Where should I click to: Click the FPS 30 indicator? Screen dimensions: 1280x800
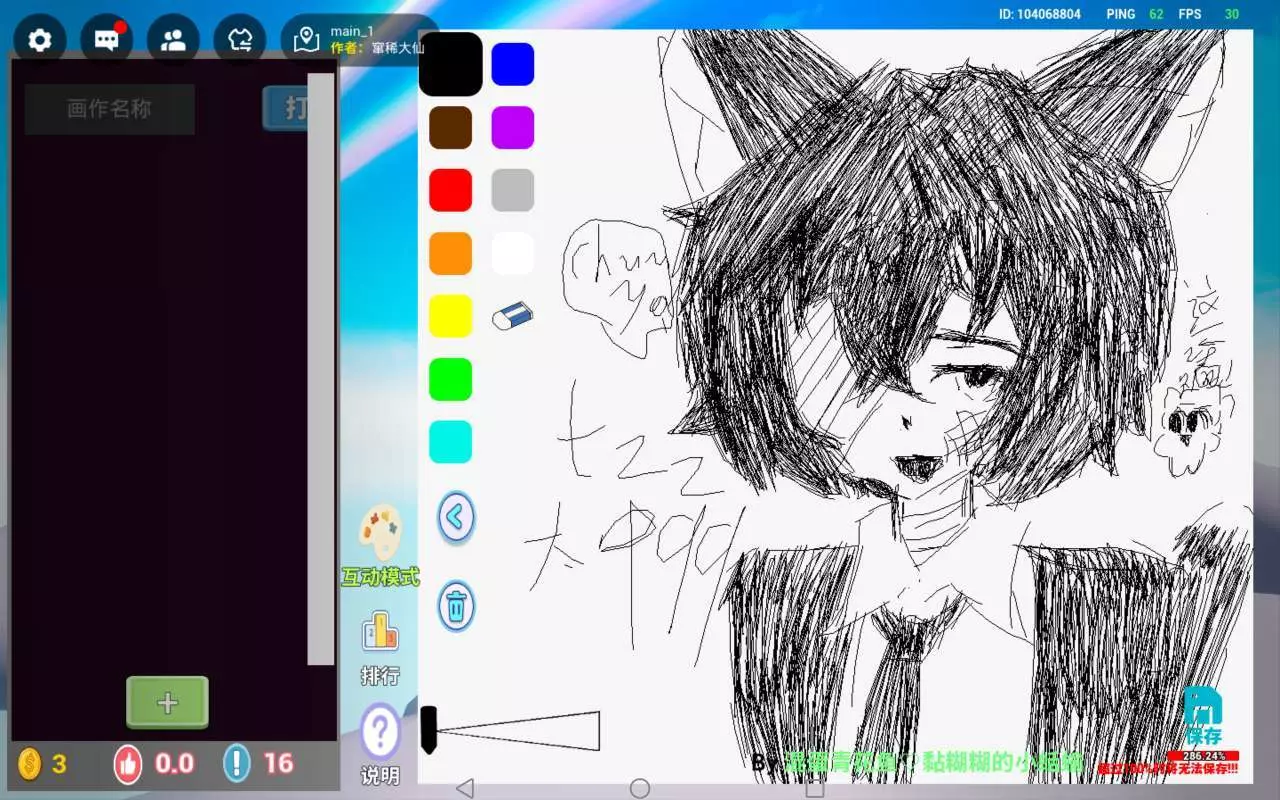coord(1209,14)
